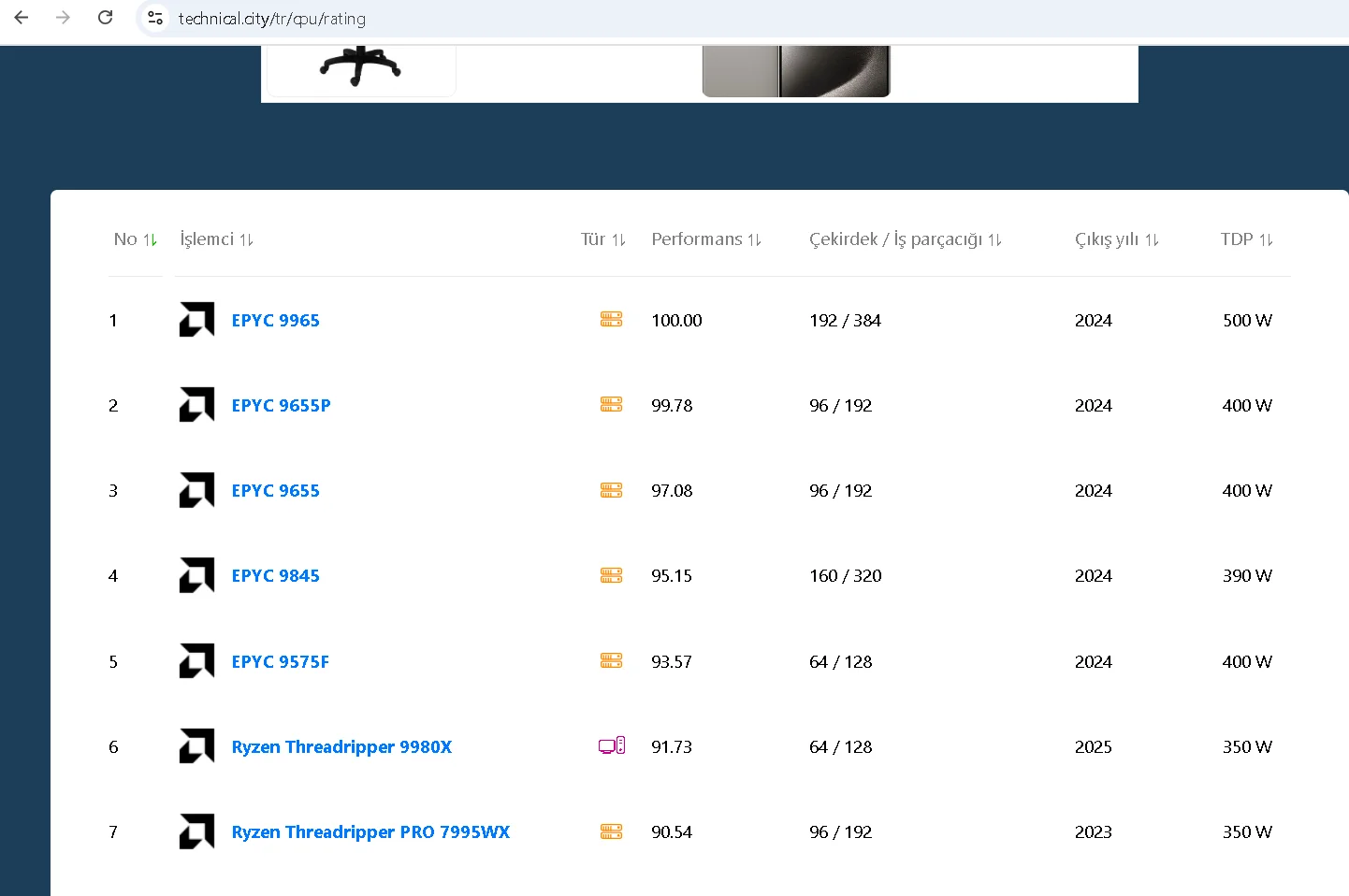Viewport: 1349px width, 896px height.
Task: Reload the page with the refresh icon
Action: (x=106, y=18)
